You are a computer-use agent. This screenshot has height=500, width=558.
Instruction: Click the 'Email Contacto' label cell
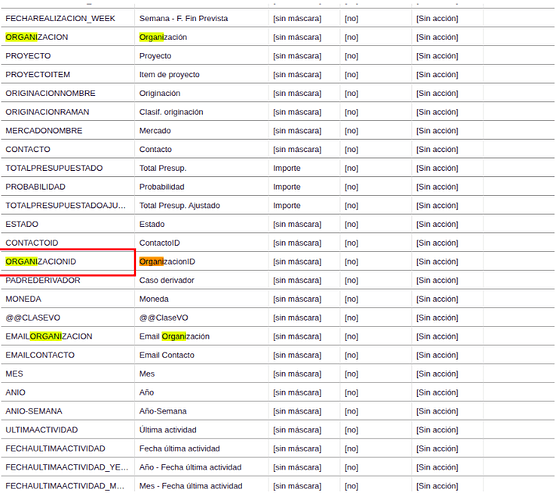coord(201,355)
